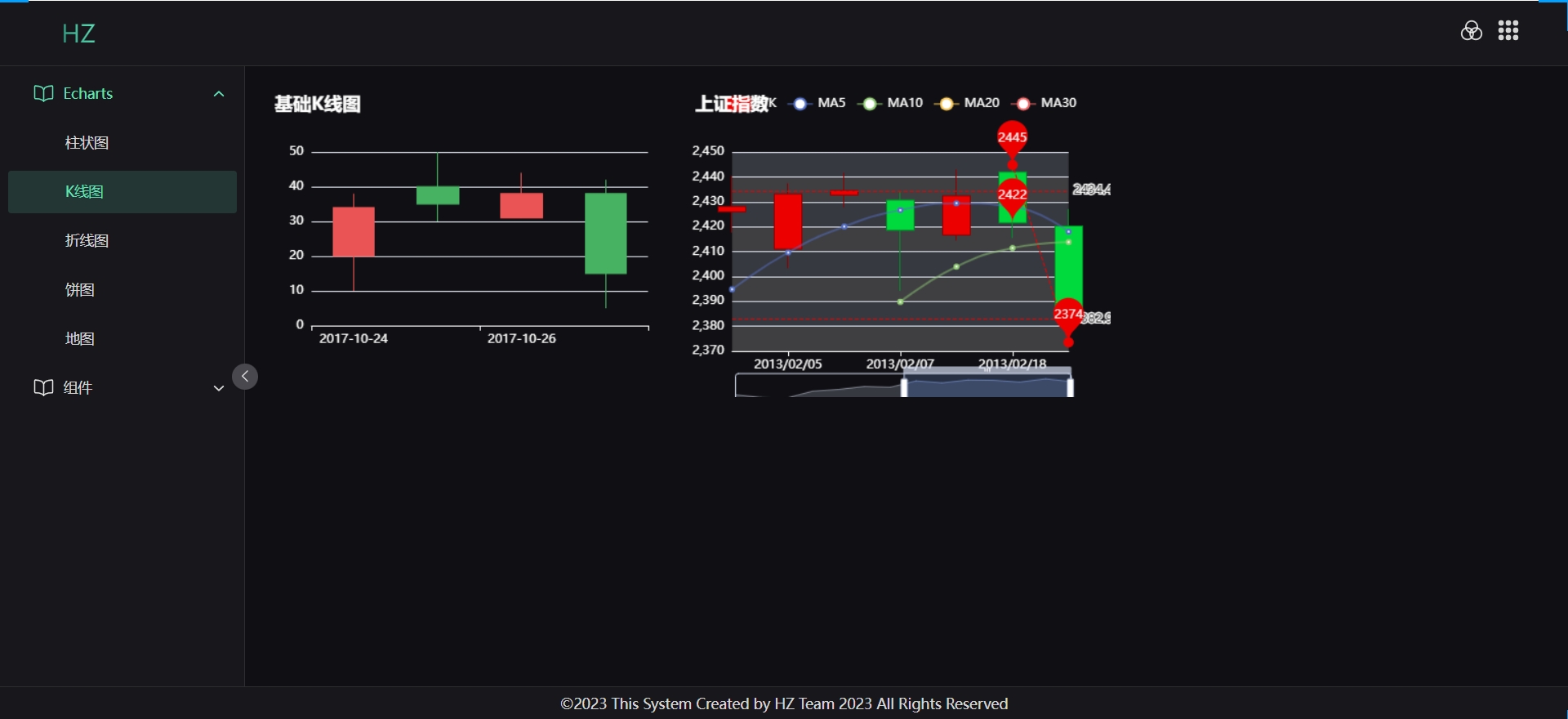Open the theme color icon in header
The image size is (1568, 719).
coord(1471,31)
